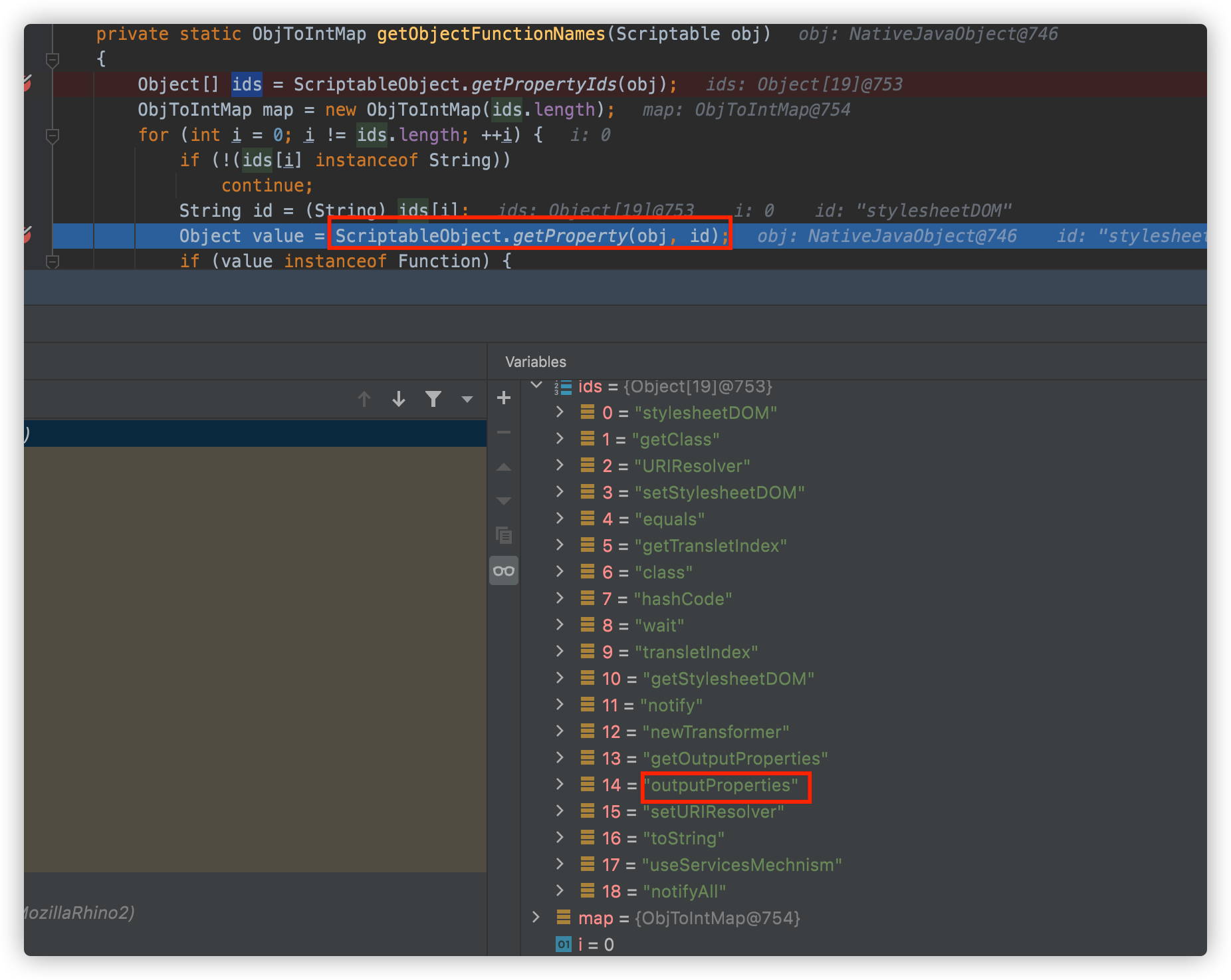Viewport: 1231px width, 980px height.
Task: Expand element 10 "getStylesheetDOM" chevron
Action: [560, 678]
